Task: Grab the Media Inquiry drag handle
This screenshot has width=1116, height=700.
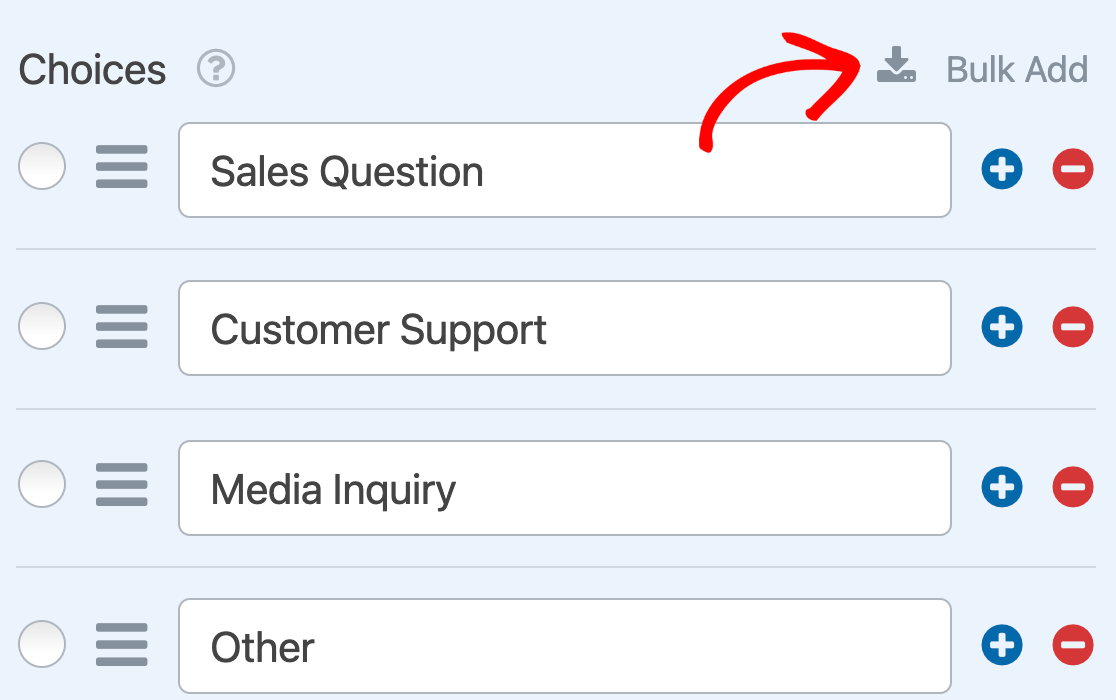Action: coord(122,486)
